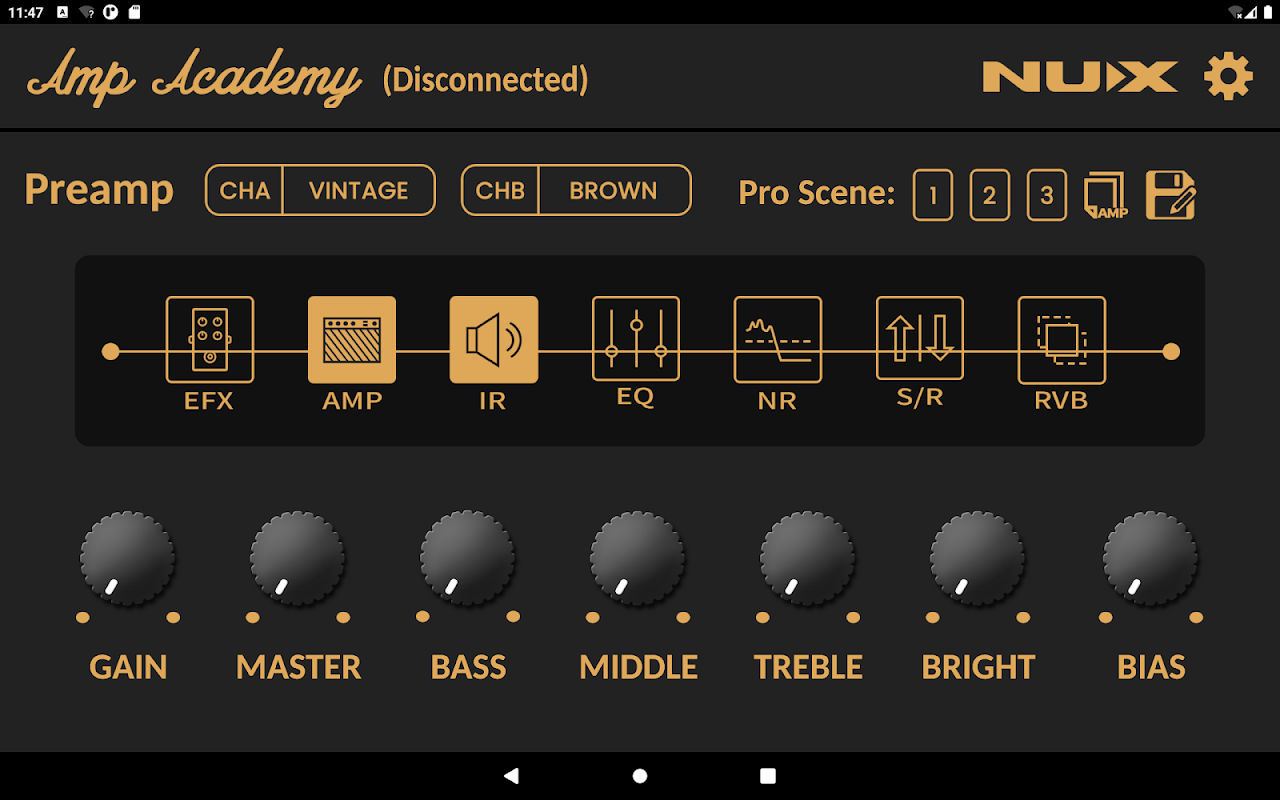The image size is (1280, 800).
Task: Click the TREBLE knob
Action: pyautogui.click(x=807, y=558)
